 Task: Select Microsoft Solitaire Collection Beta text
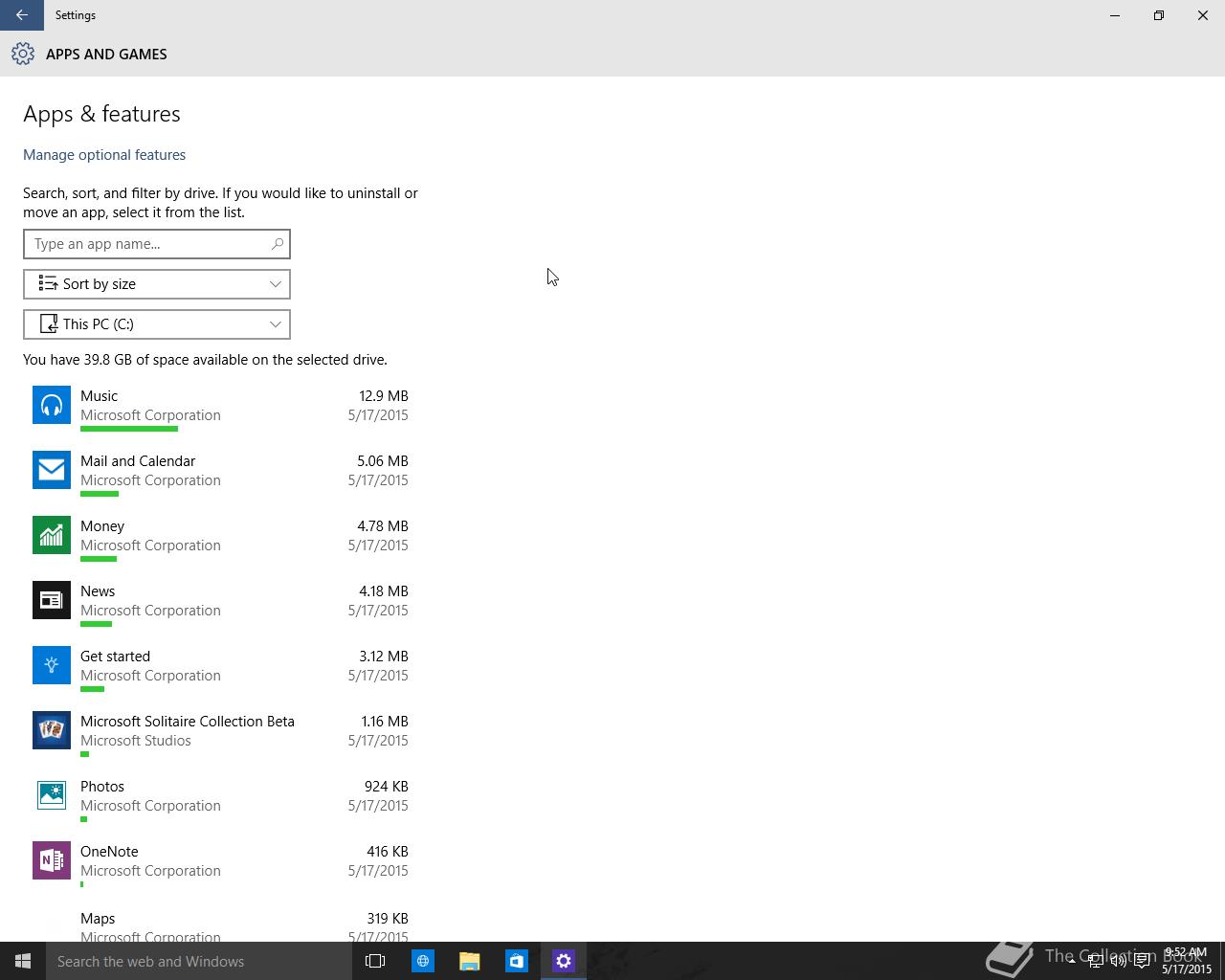pos(188,722)
